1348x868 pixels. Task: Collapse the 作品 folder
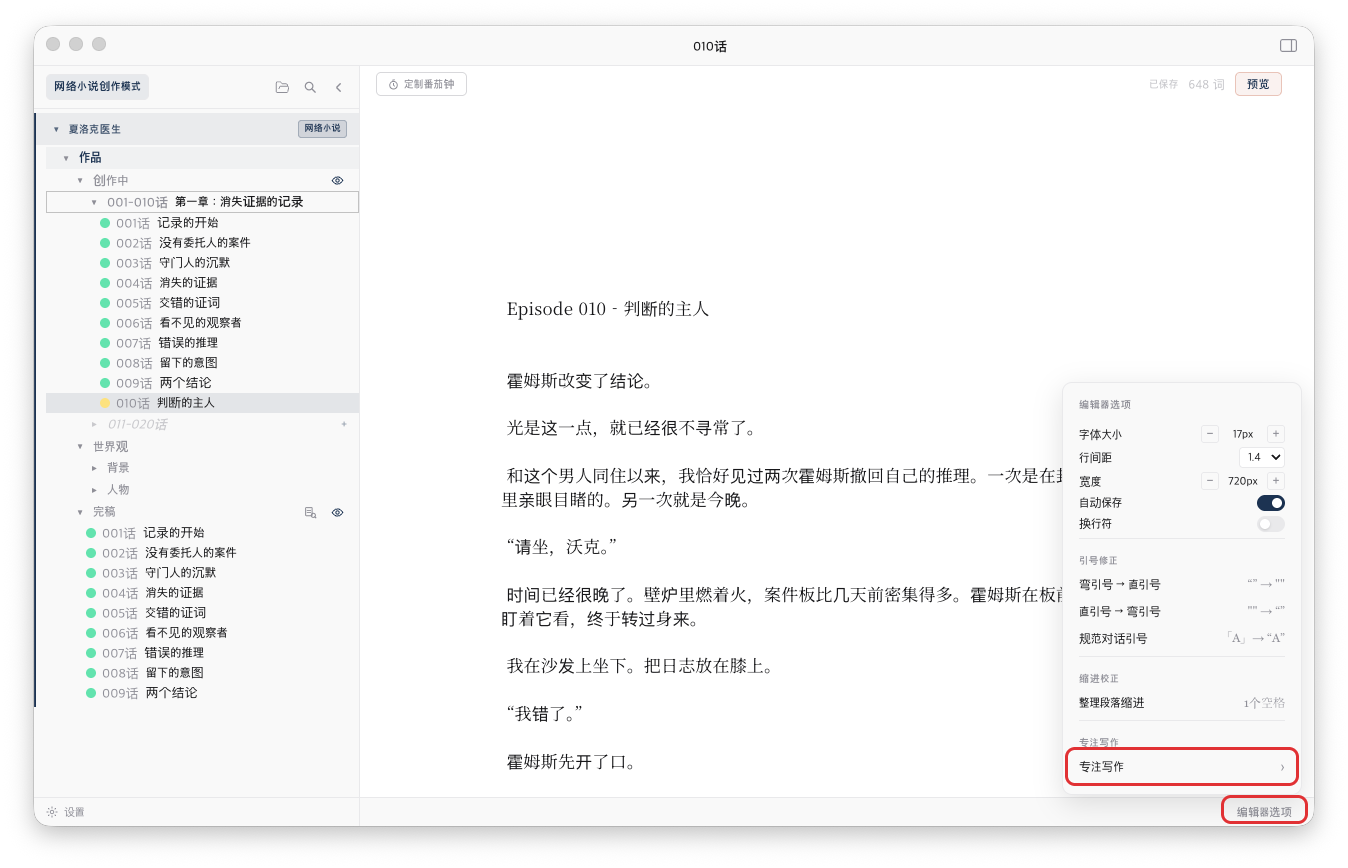pos(67,158)
